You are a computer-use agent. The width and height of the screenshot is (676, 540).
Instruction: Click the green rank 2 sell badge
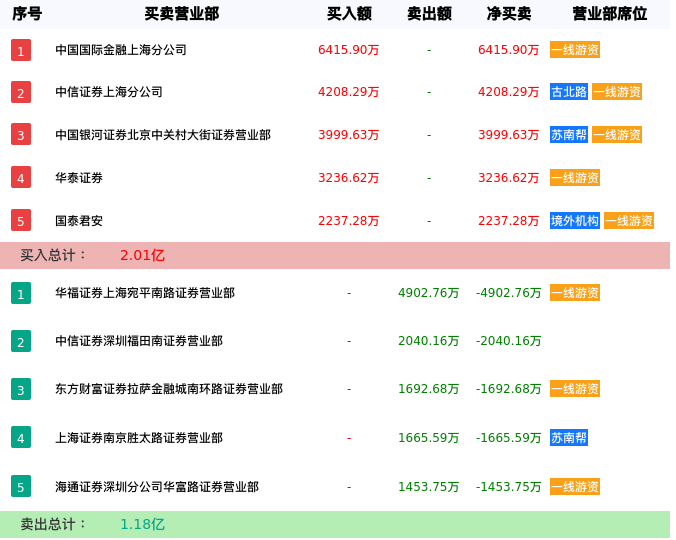tap(21, 341)
